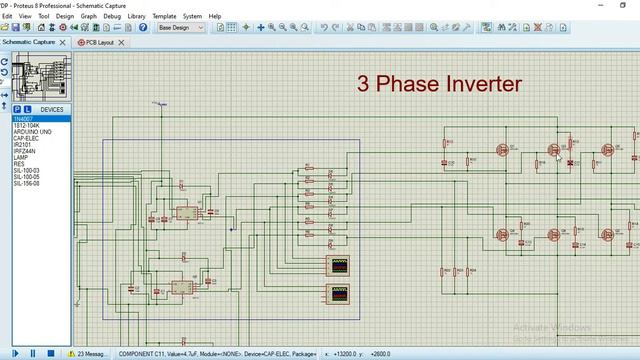
Task: Click the Rotate Anti-Clockwise icon in side panel
Action: click(4, 72)
